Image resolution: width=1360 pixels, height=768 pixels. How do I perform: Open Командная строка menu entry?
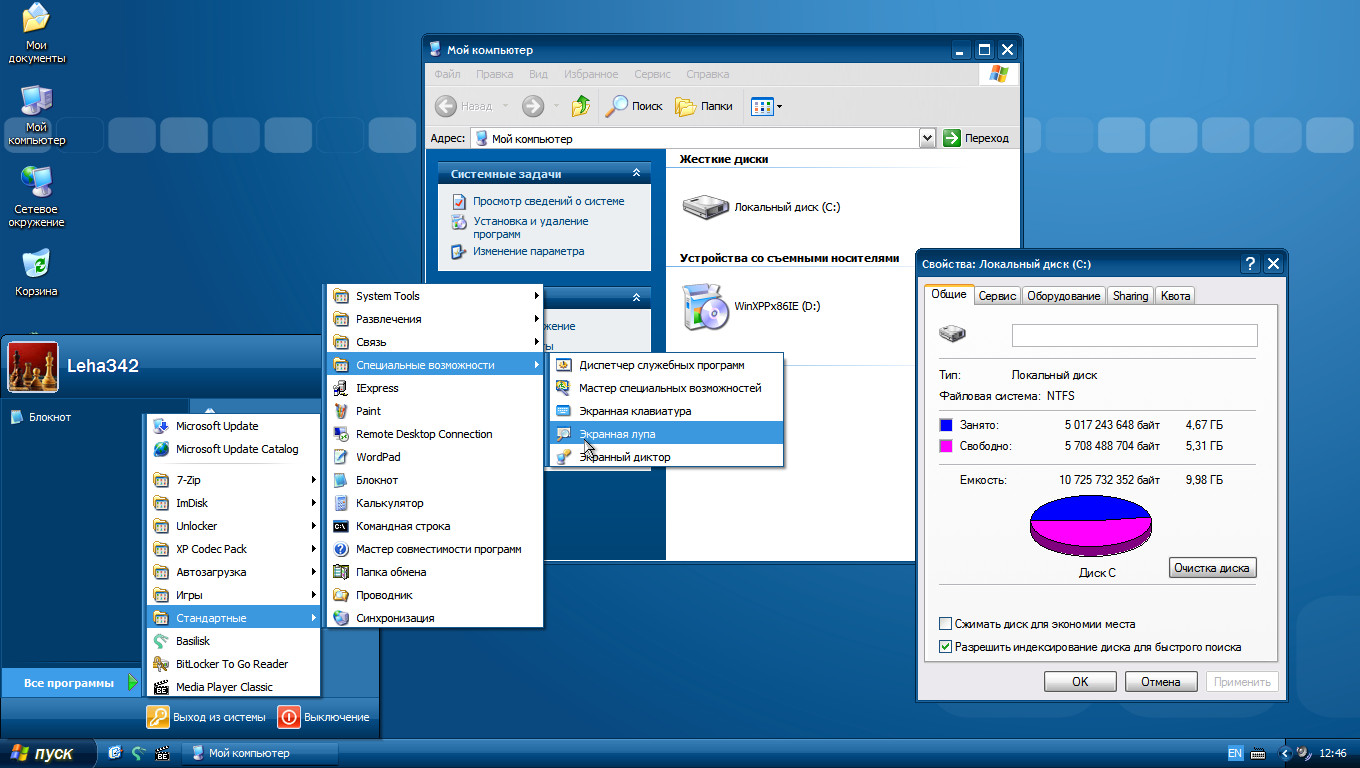pos(435,526)
